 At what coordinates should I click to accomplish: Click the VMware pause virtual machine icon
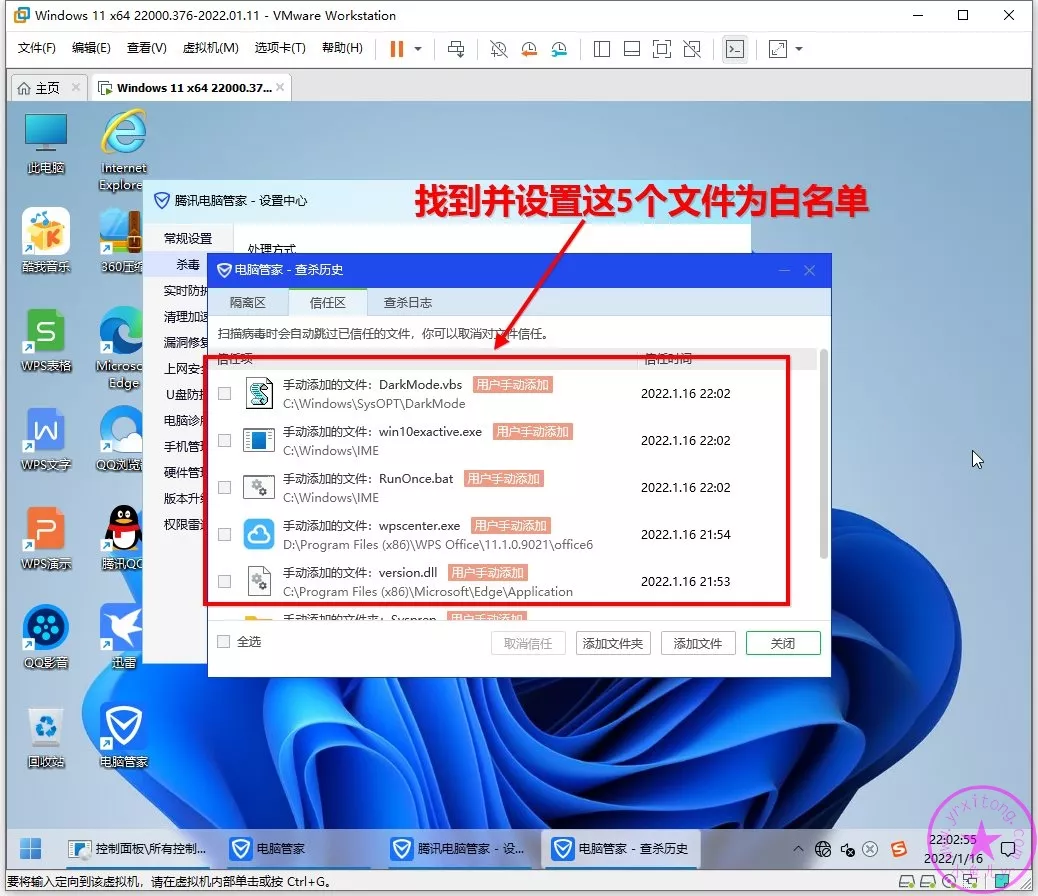pyautogui.click(x=396, y=49)
